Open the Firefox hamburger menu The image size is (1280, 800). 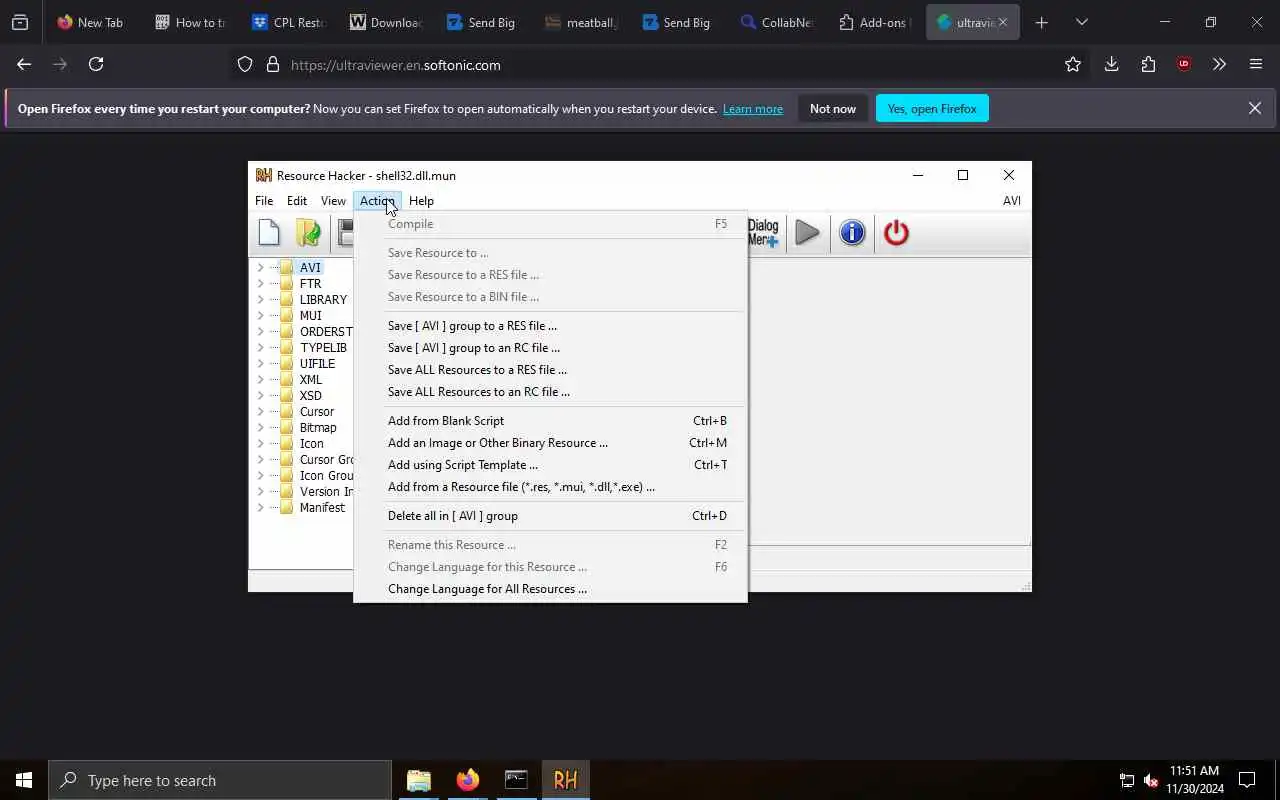(1256, 64)
